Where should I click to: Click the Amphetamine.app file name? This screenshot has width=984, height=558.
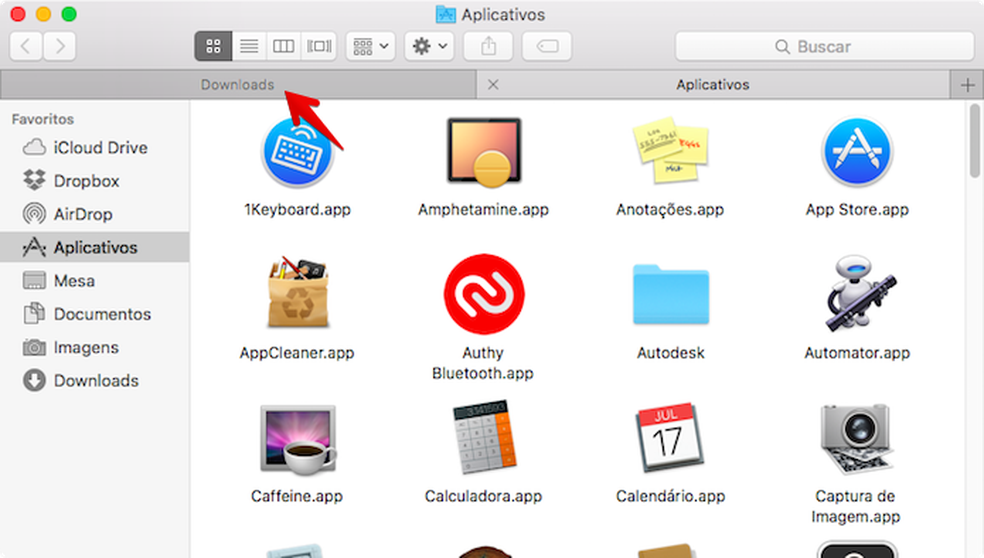[x=484, y=210]
